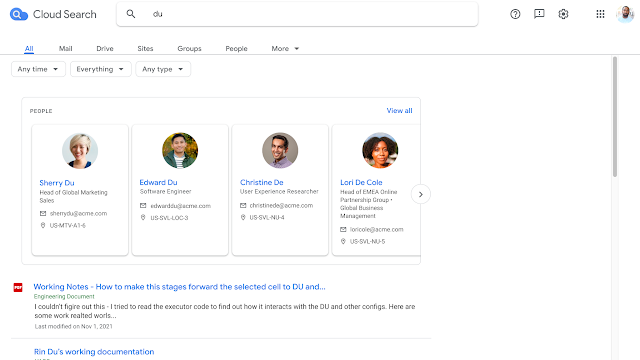Click the mail icon next to christinede@acme.com
The image size is (640, 360).
[x=243, y=205]
